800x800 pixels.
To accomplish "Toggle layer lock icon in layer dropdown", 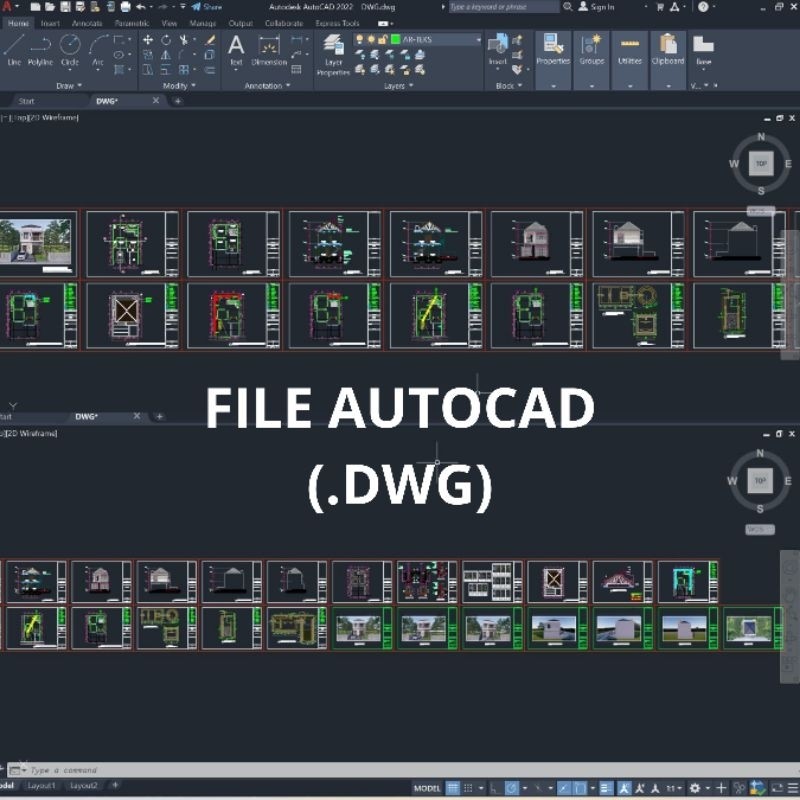I will [382, 39].
